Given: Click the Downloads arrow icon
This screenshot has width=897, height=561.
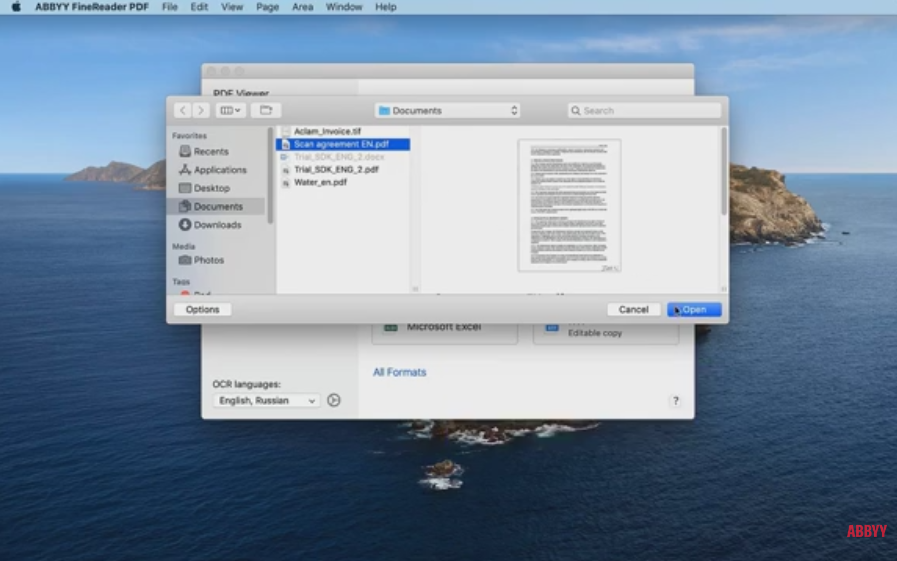Looking at the screenshot, I should tap(185, 224).
